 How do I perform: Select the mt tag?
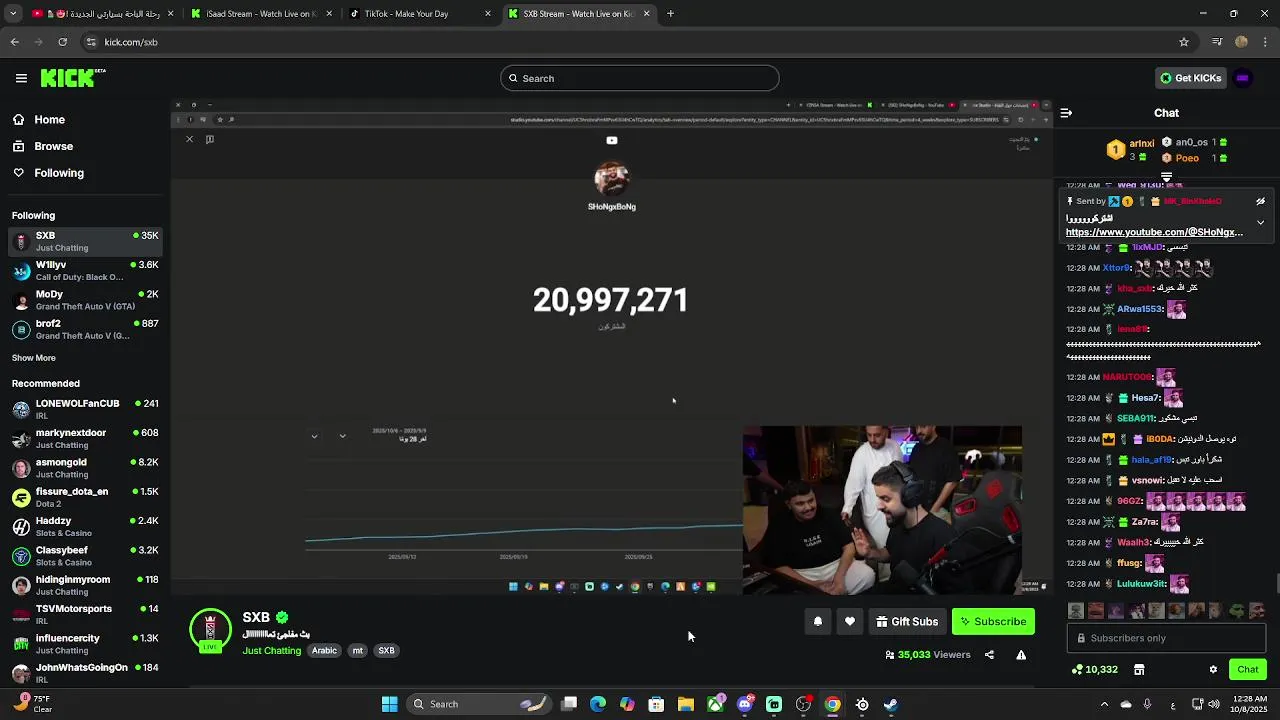pos(358,651)
